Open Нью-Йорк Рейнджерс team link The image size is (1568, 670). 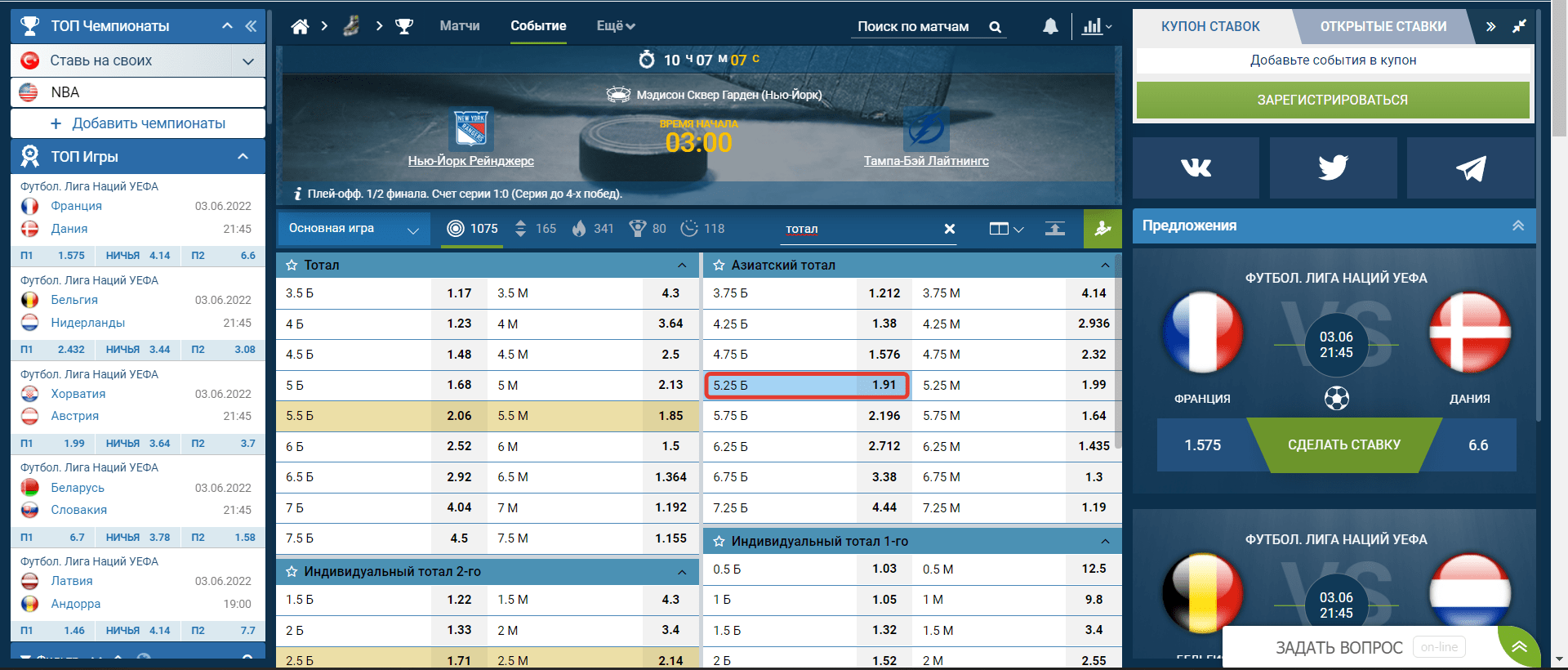coord(471,161)
